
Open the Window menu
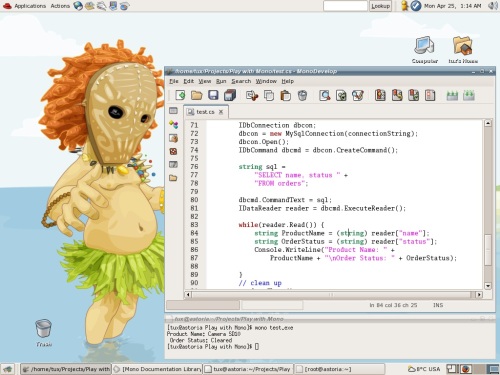pos(266,81)
